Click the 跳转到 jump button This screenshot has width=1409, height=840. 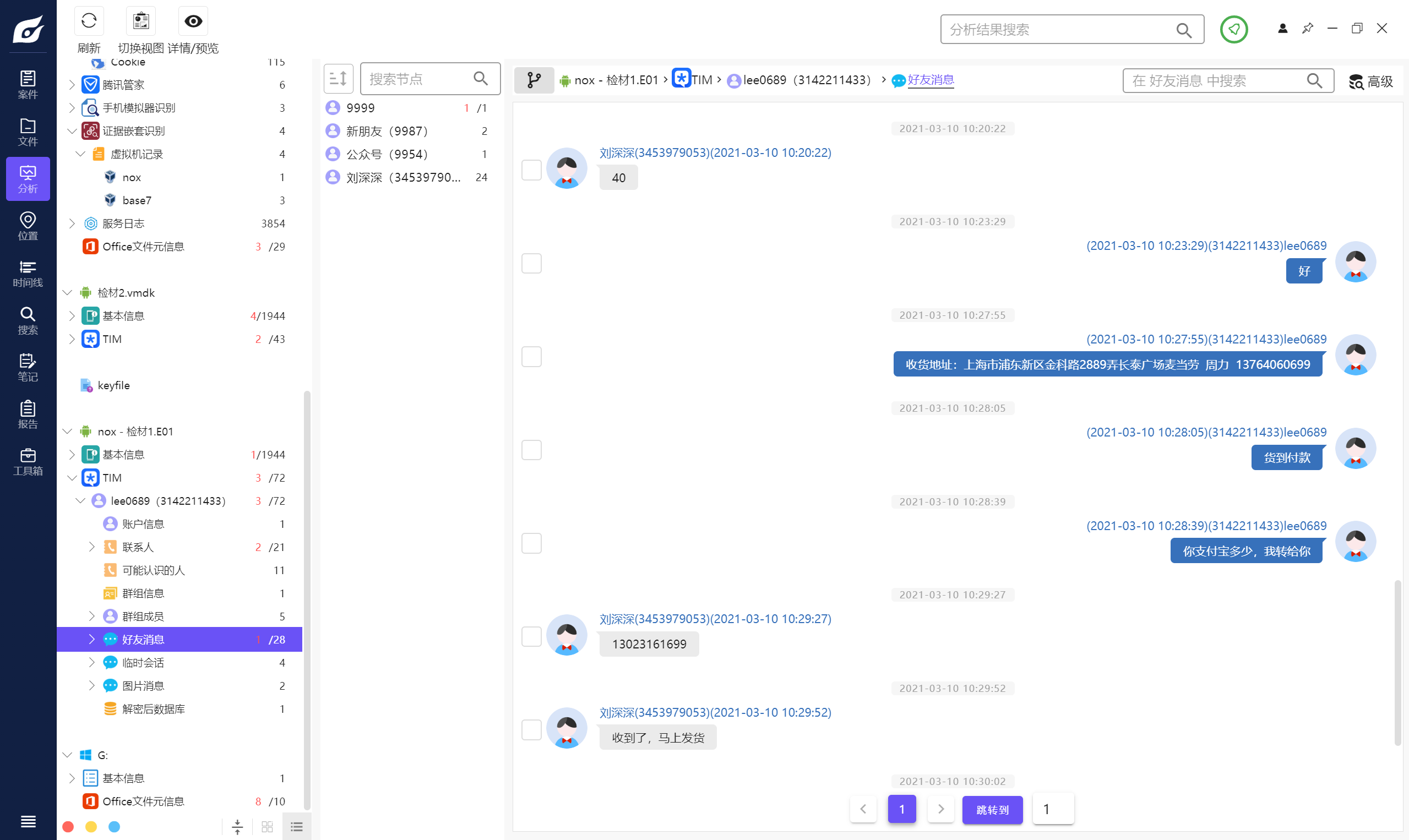coord(992,809)
